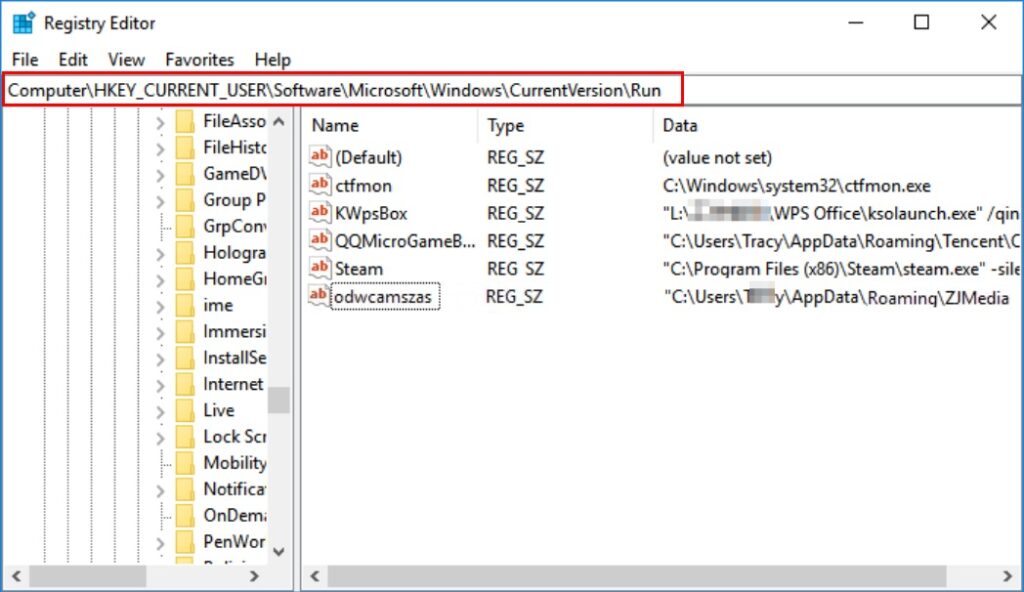Expand the PenWor tree node

click(x=160, y=542)
